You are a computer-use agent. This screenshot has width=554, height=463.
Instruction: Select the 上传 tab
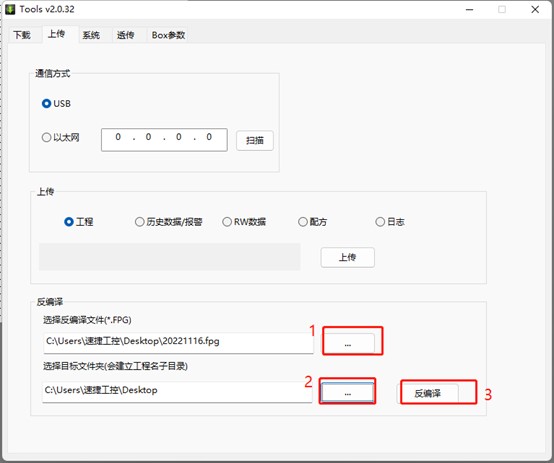pyautogui.click(x=57, y=34)
